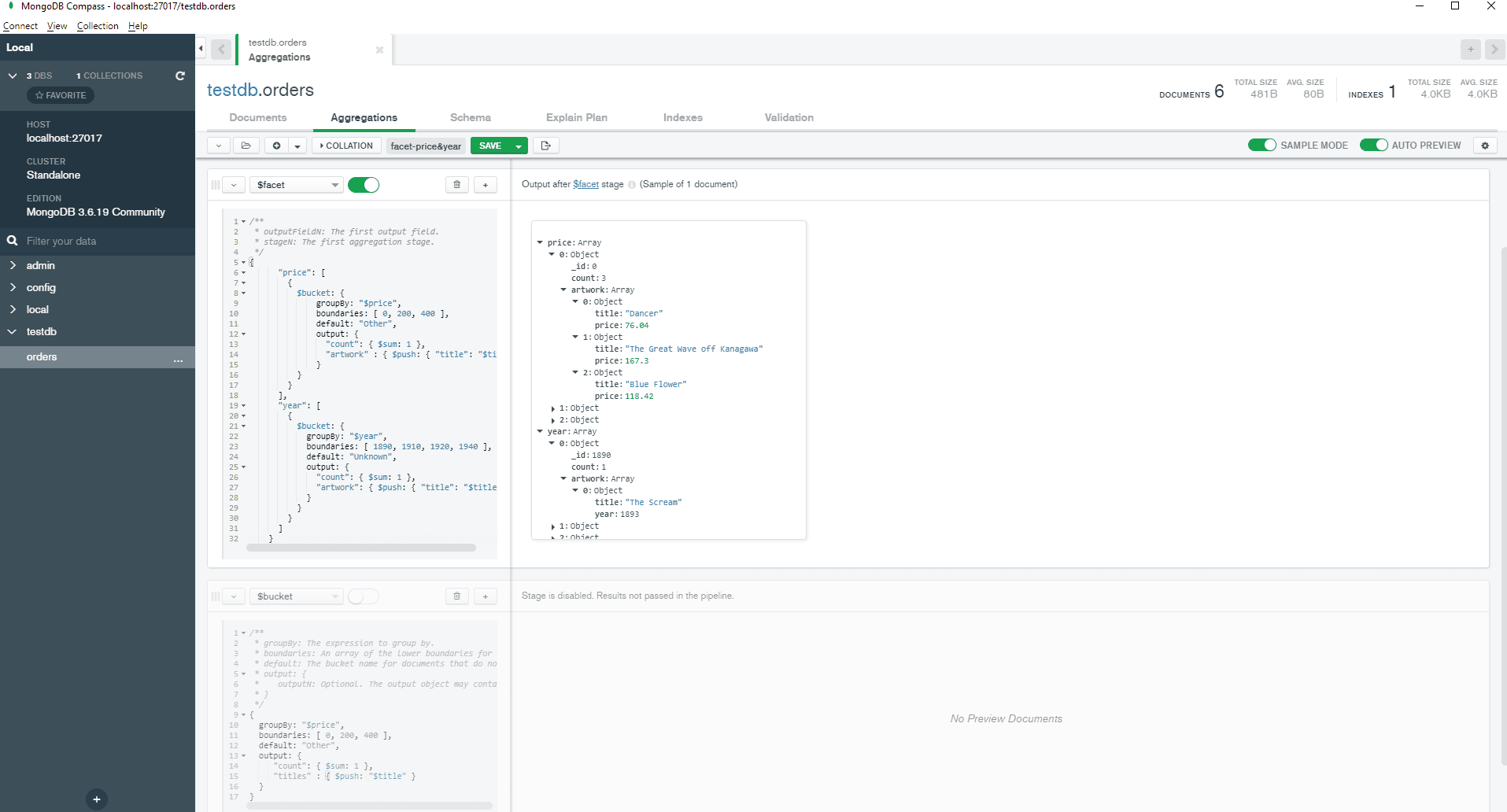Refresh databases in the sidebar
The width and height of the screenshot is (1507, 812).
coord(180,76)
